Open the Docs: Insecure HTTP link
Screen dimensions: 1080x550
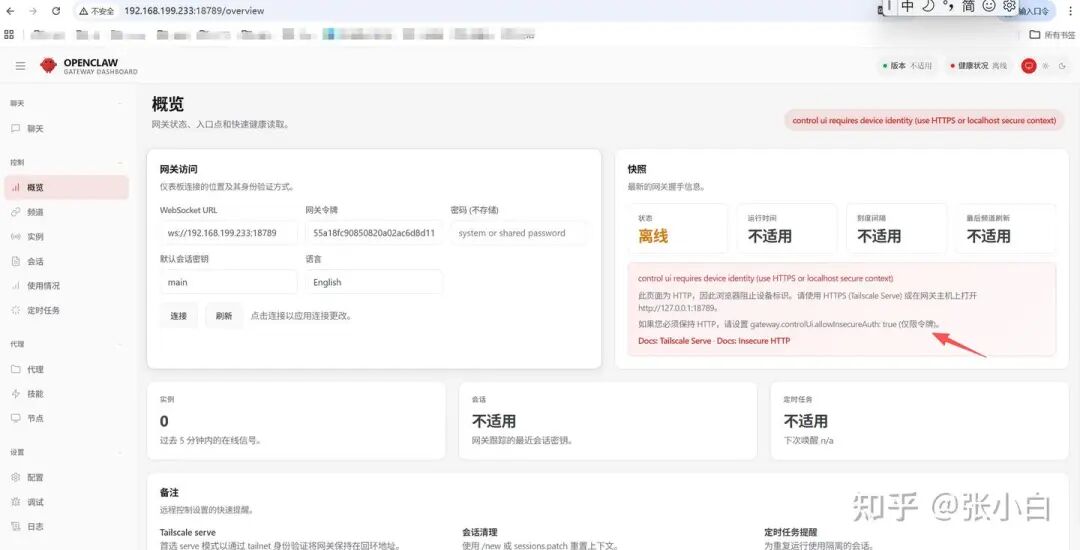coord(754,341)
